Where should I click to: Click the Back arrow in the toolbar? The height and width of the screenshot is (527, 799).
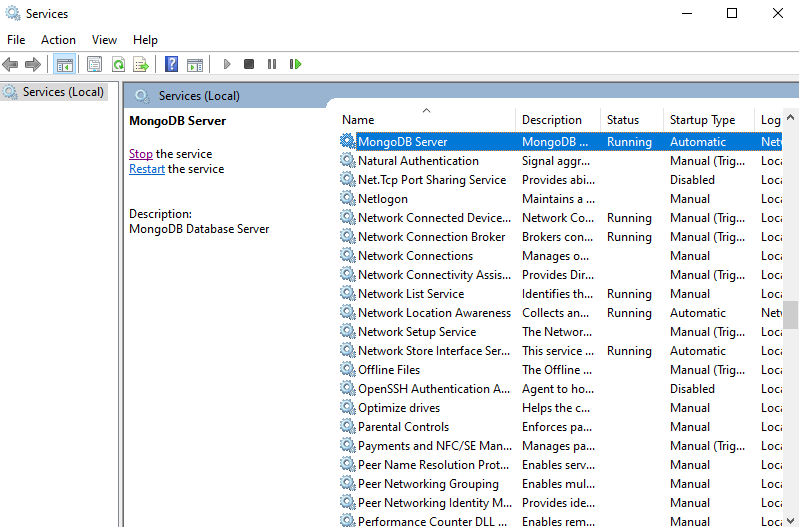click(11, 64)
